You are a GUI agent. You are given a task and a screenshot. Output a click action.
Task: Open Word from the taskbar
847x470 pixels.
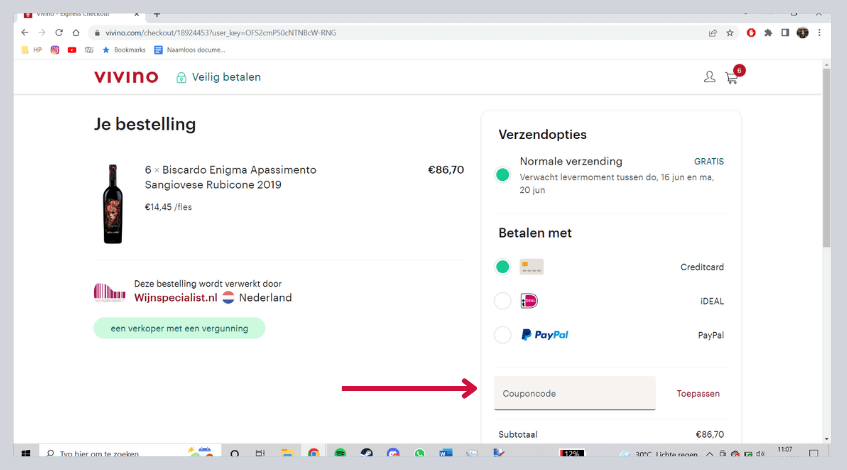[446, 453]
